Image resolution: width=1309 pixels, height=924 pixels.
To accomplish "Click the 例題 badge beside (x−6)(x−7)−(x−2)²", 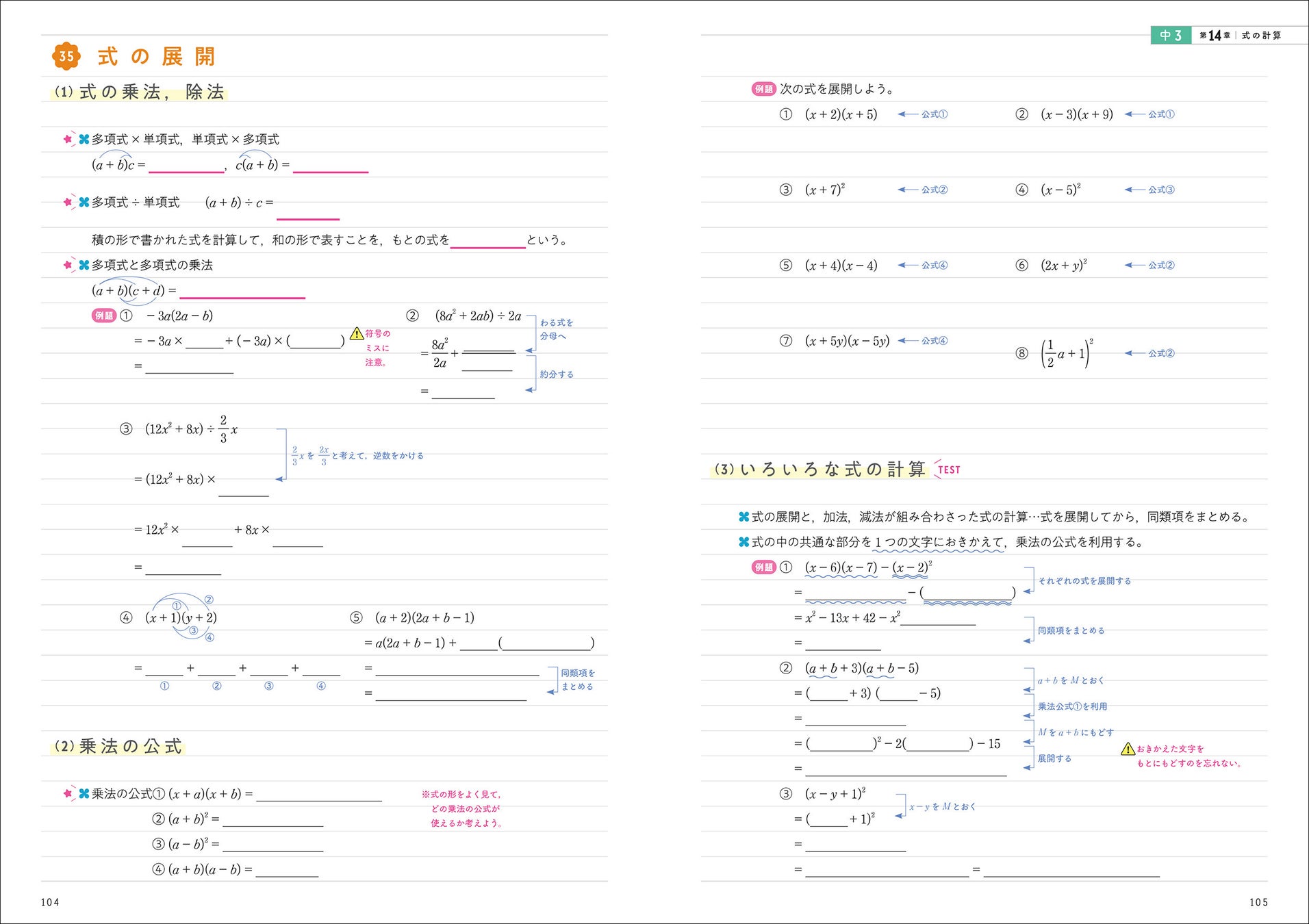I will [x=763, y=567].
